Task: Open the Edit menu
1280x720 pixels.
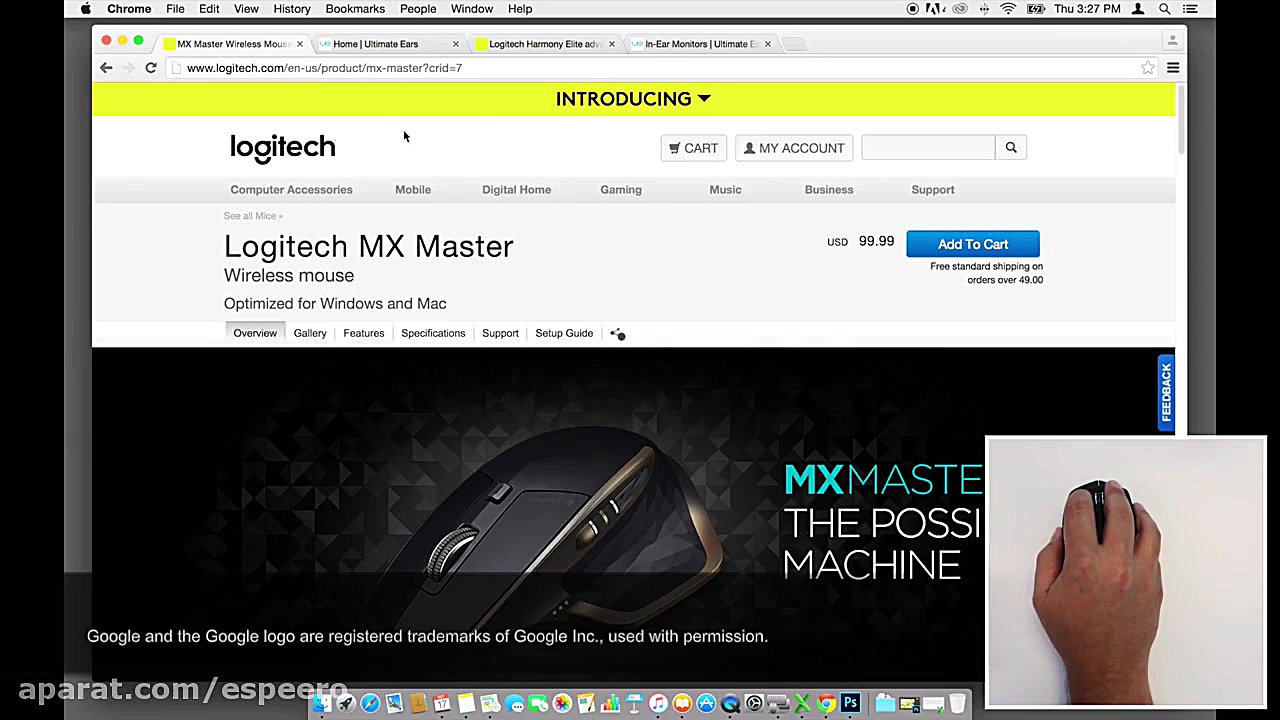Action: (x=209, y=9)
